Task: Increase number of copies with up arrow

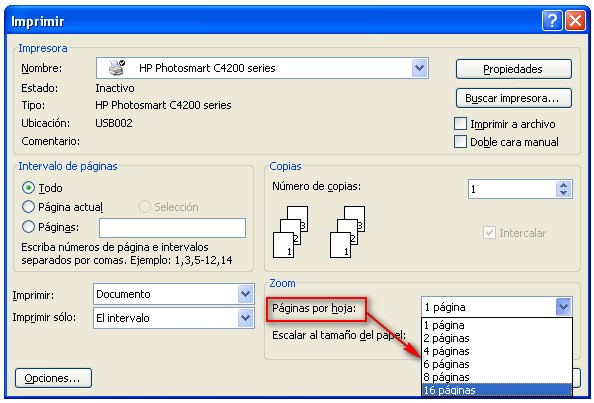Action: click(x=563, y=185)
